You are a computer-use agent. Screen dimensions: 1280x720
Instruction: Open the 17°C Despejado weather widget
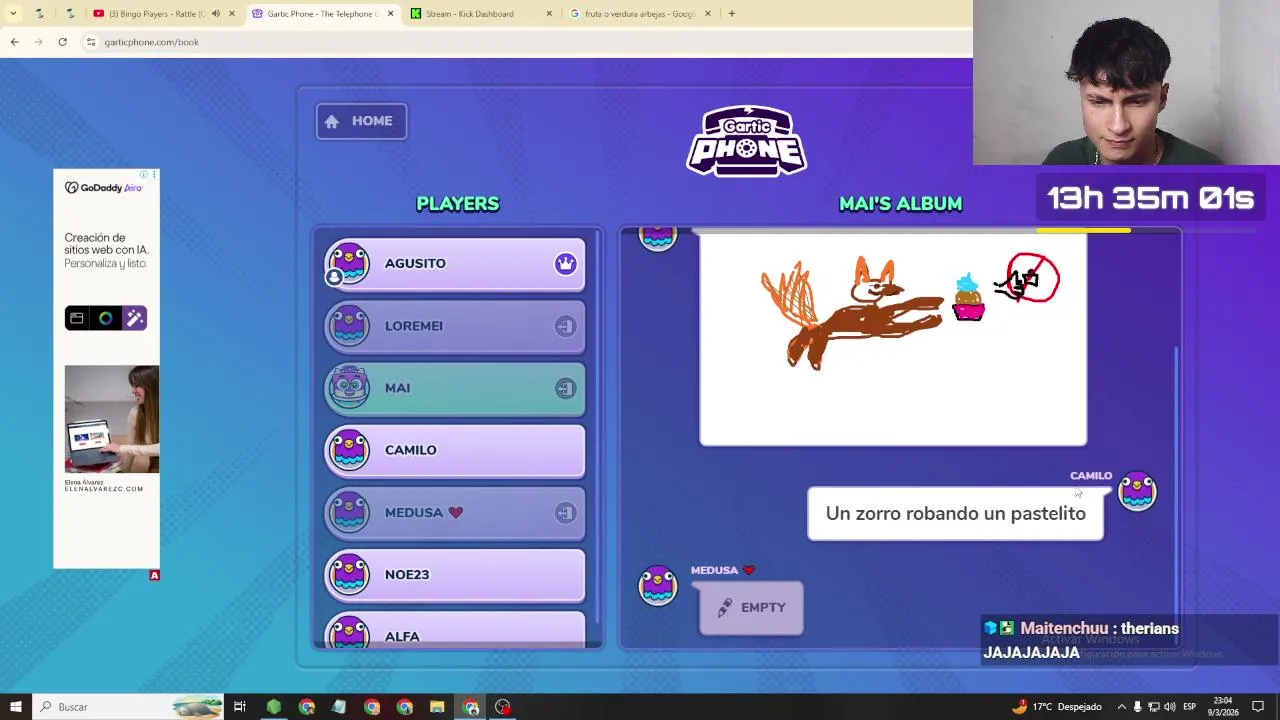(x=1056, y=707)
